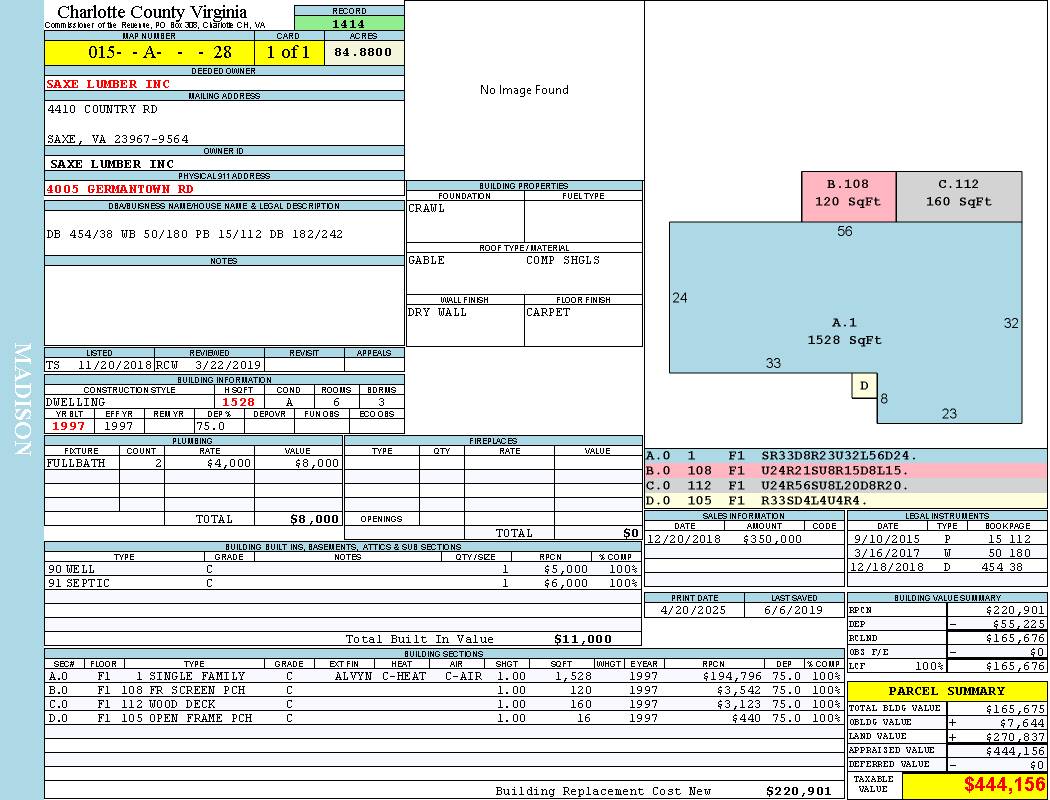Select section D.0 OPEN FRAME PCH row
The height and width of the screenshot is (800, 1050).
pos(444,718)
